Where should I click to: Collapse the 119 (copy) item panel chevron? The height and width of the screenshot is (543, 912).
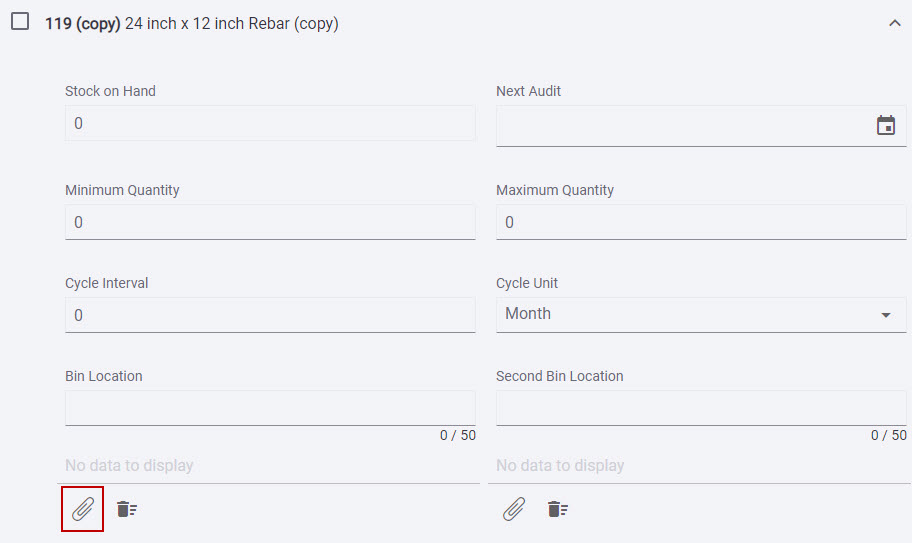895,23
